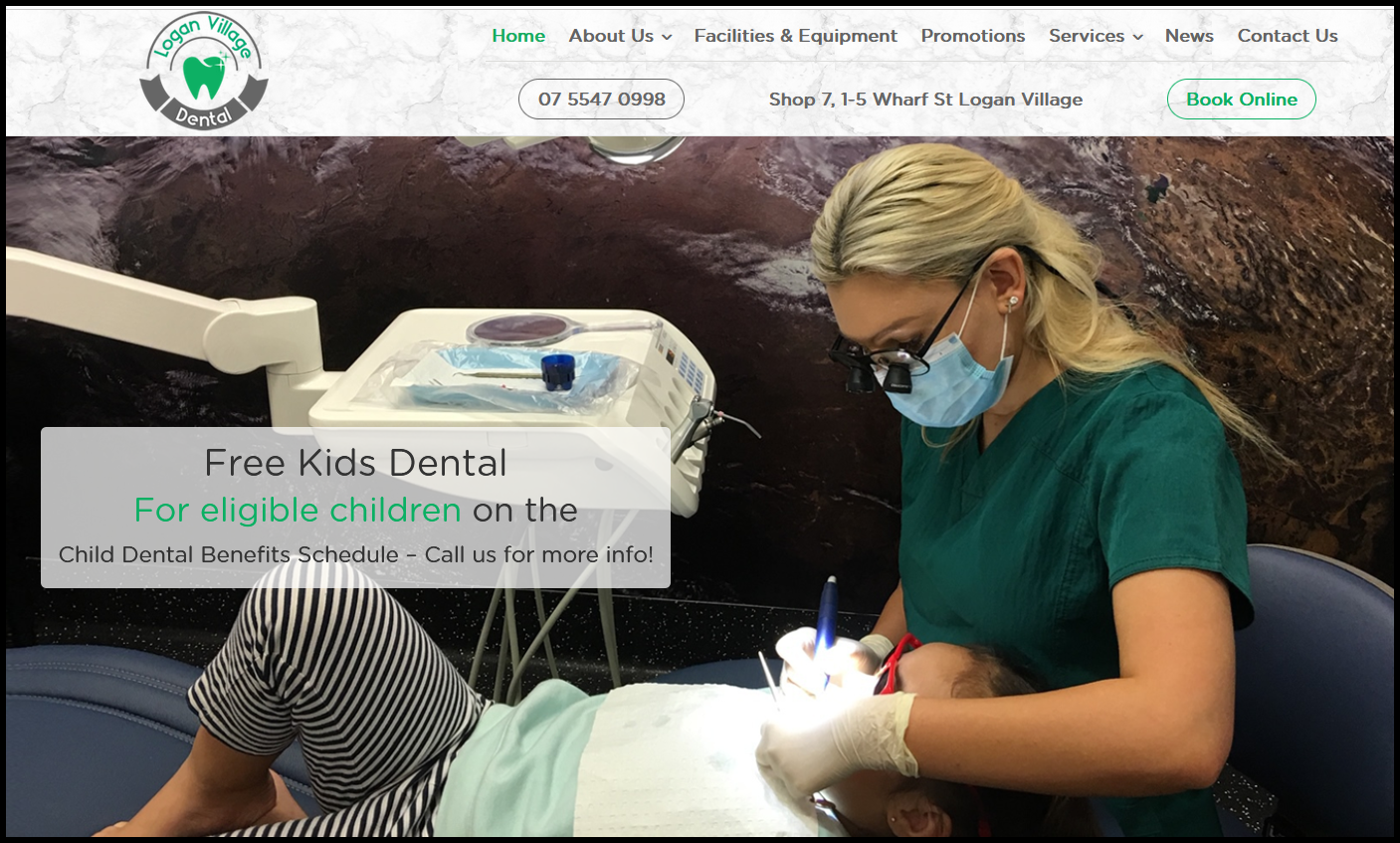The height and width of the screenshot is (843, 1400).
Task: Click the Free Kids Dental heading
Action: (355, 463)
